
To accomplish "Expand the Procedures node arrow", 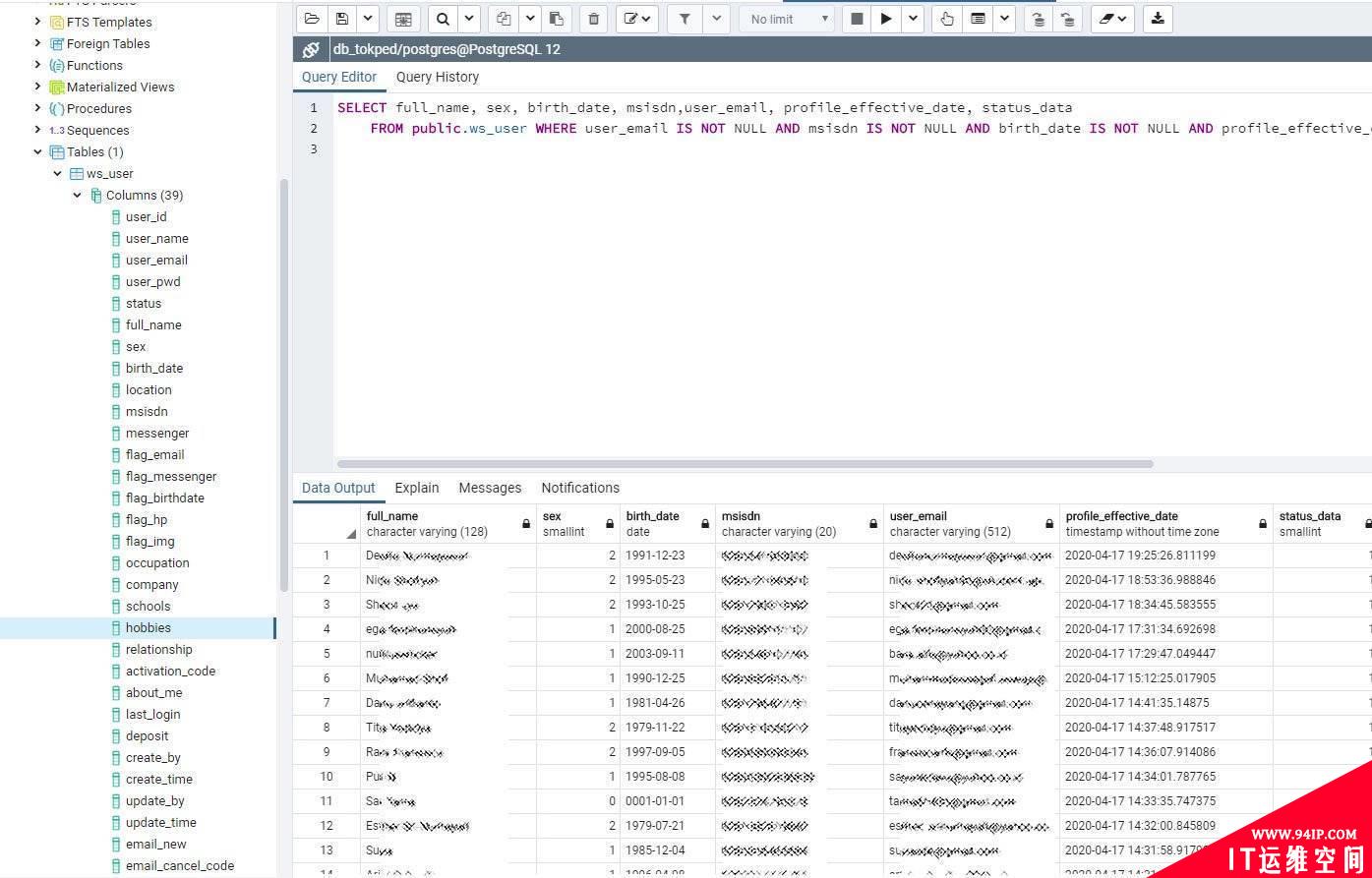I will (x=37, y=108).
